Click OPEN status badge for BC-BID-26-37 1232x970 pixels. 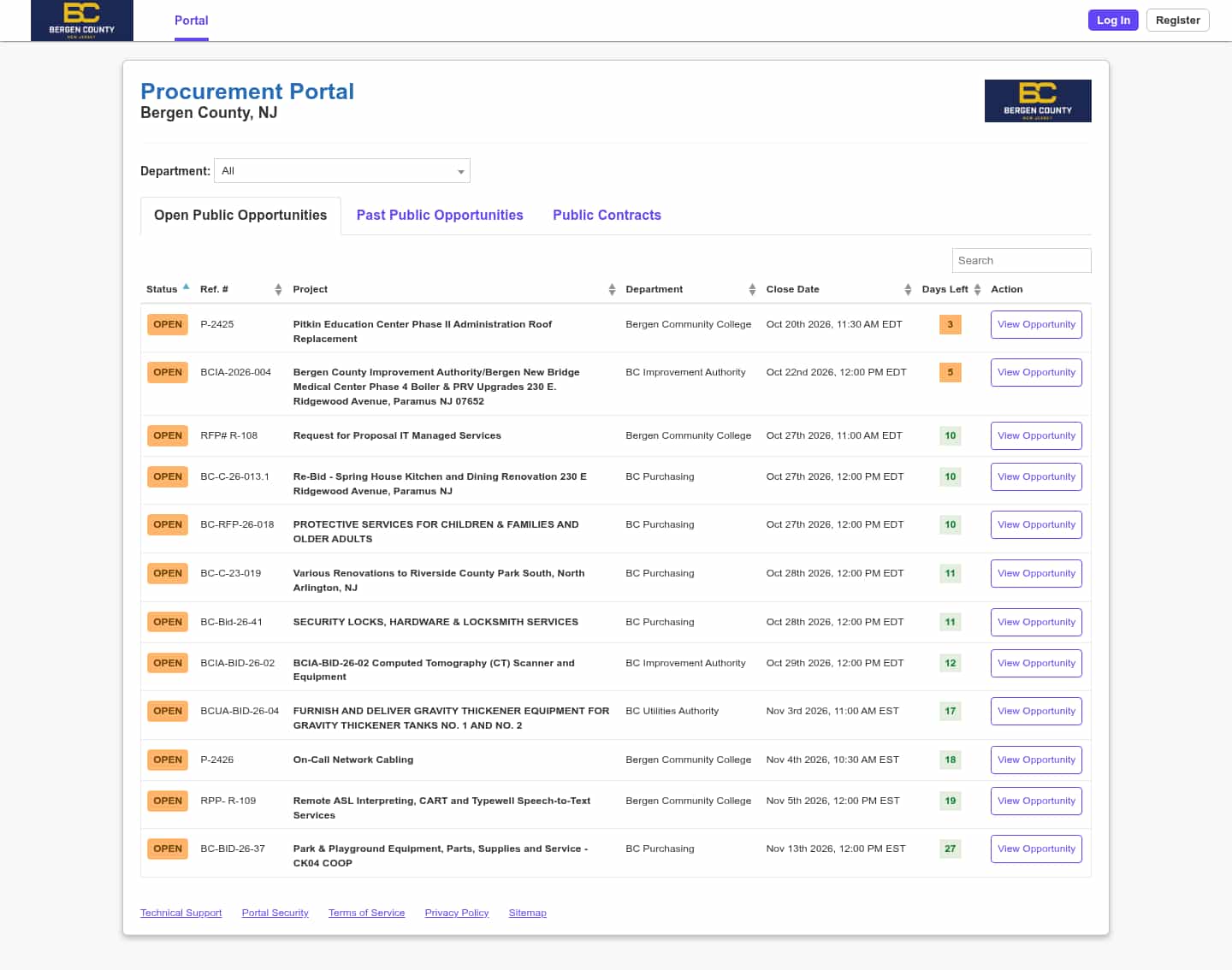168,849
